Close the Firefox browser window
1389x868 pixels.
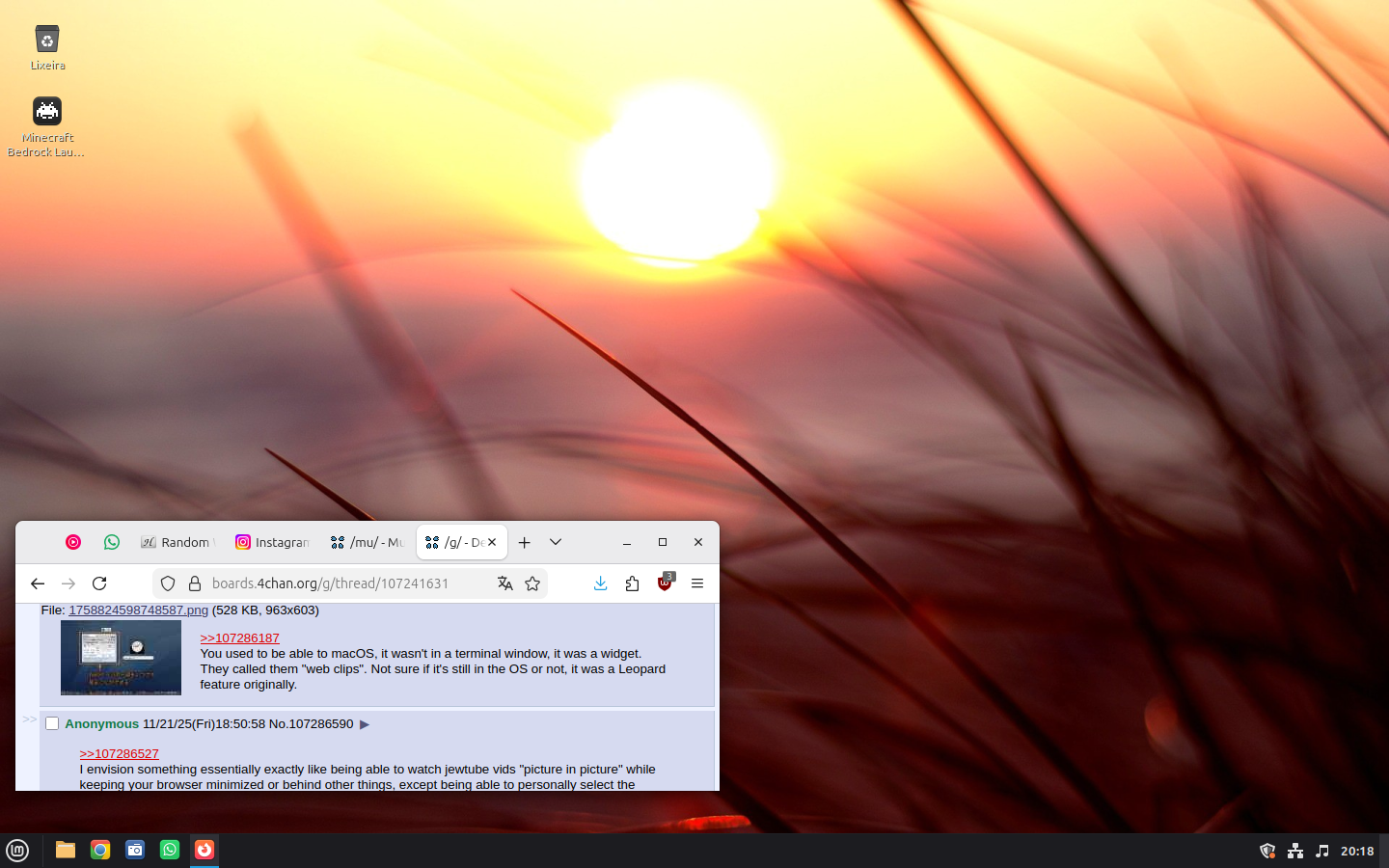pos(698,542)
